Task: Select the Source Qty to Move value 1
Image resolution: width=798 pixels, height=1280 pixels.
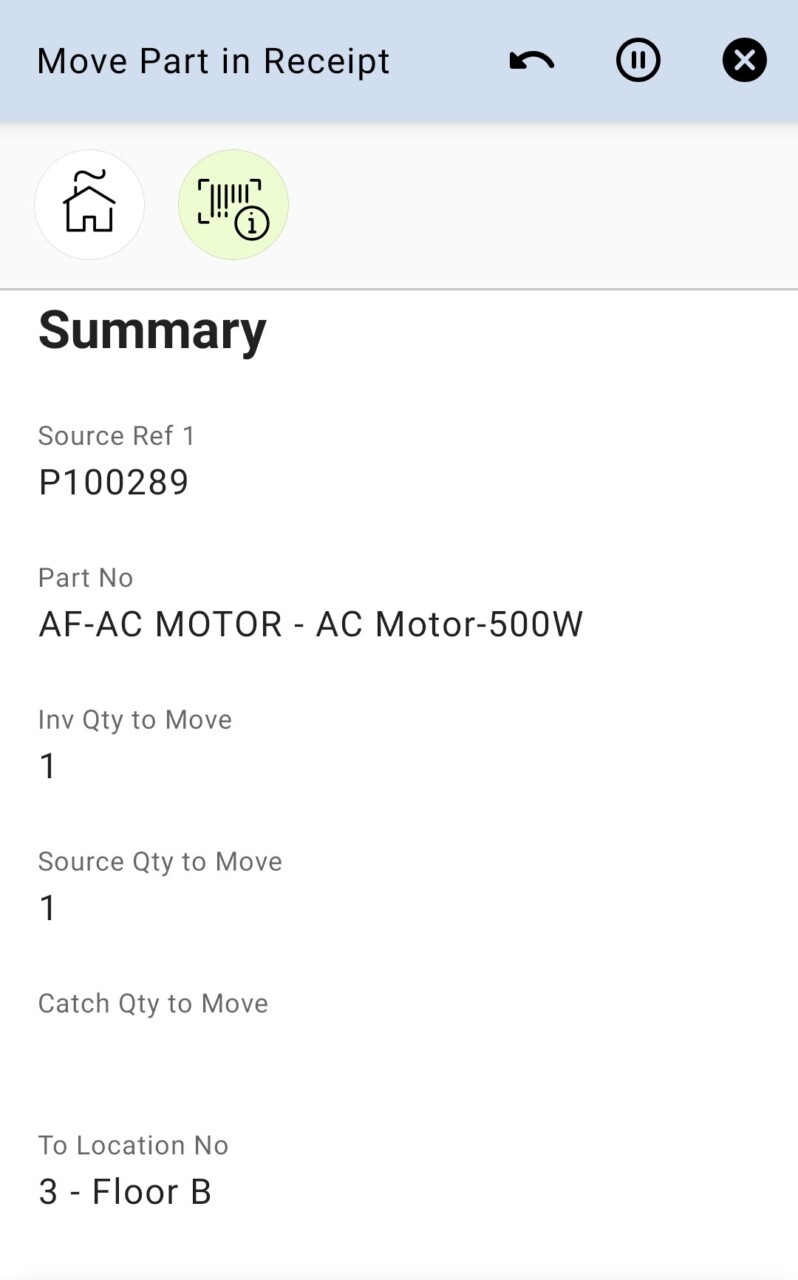Action: [x=47, y=908]
